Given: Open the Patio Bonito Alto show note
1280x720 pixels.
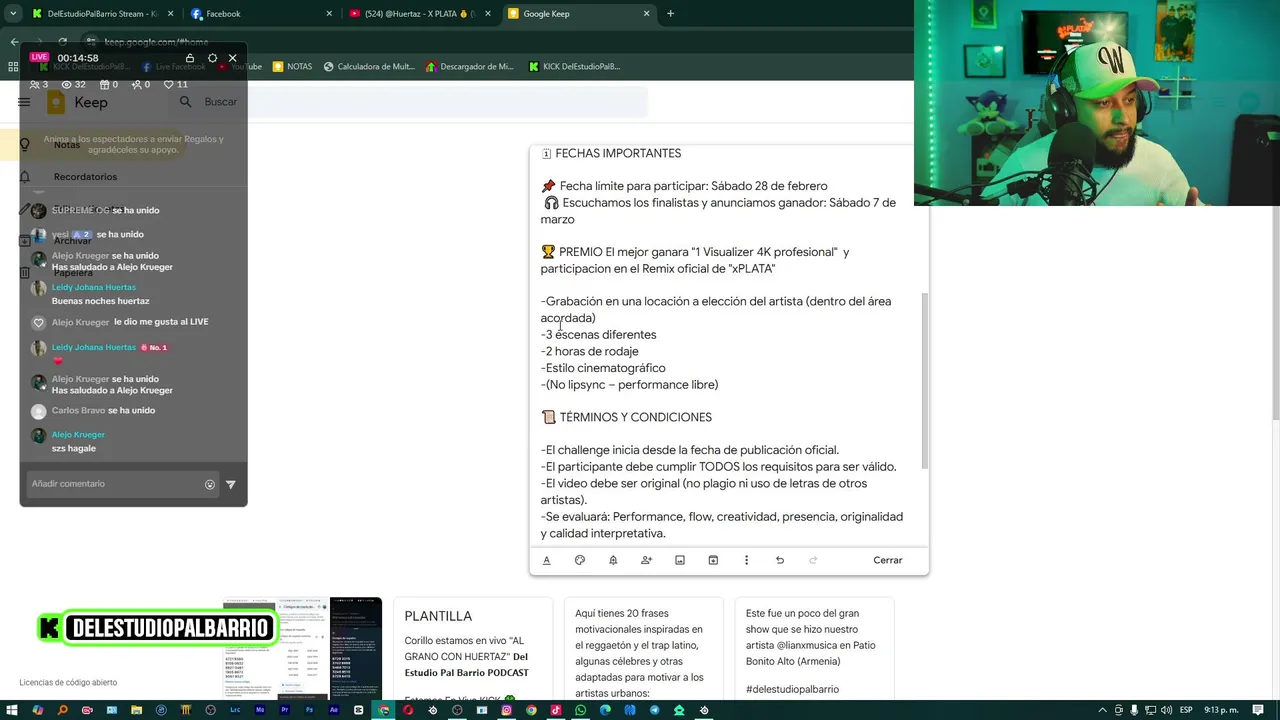Looking at the screenshot, I should point(814,648).
